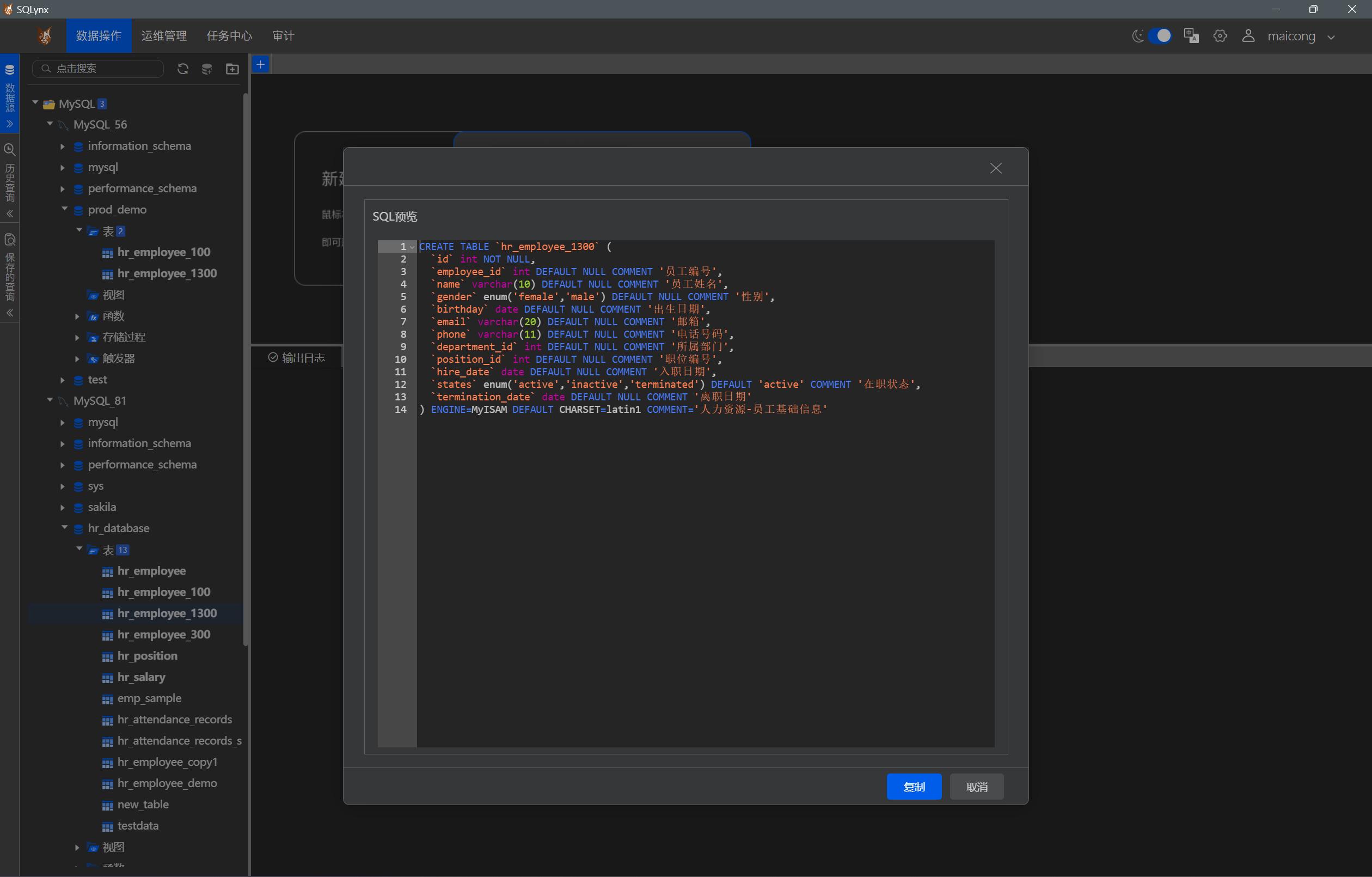Viewport: 1372px width, 877px height.
Task: Click the sys database icon
Action: [78, 486]
